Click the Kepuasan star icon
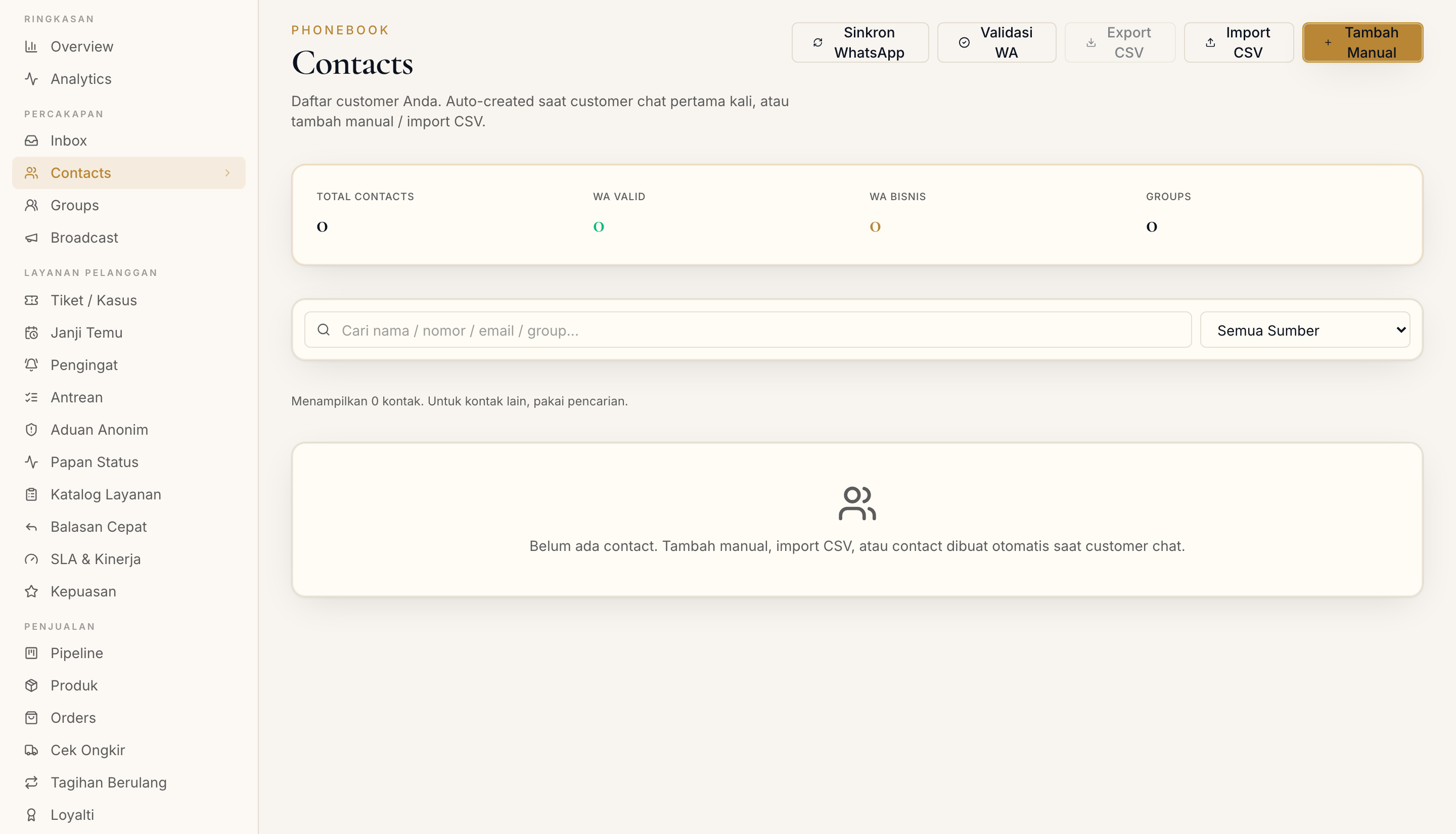The image size is (1456, 834). (31, 592)
